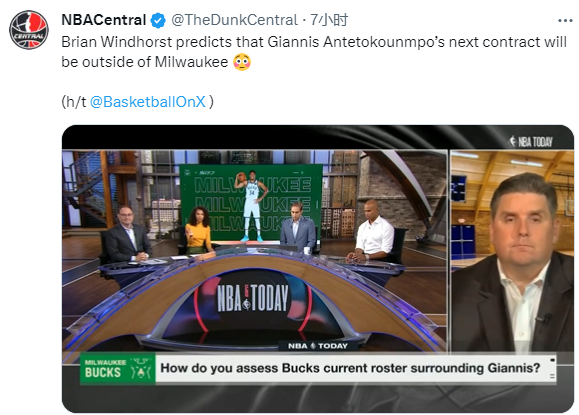Click the tweet text about Windhorst prediction

[x=314, y=52]
